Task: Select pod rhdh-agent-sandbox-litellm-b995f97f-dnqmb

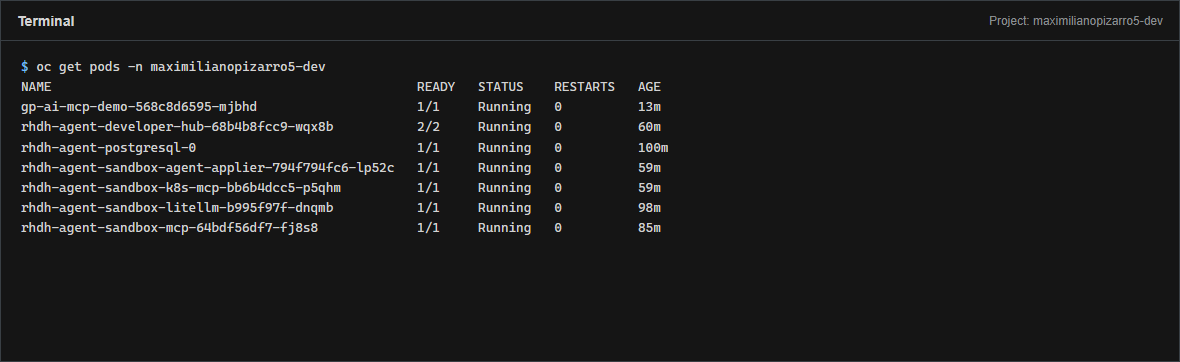Action: pos(177,207)
